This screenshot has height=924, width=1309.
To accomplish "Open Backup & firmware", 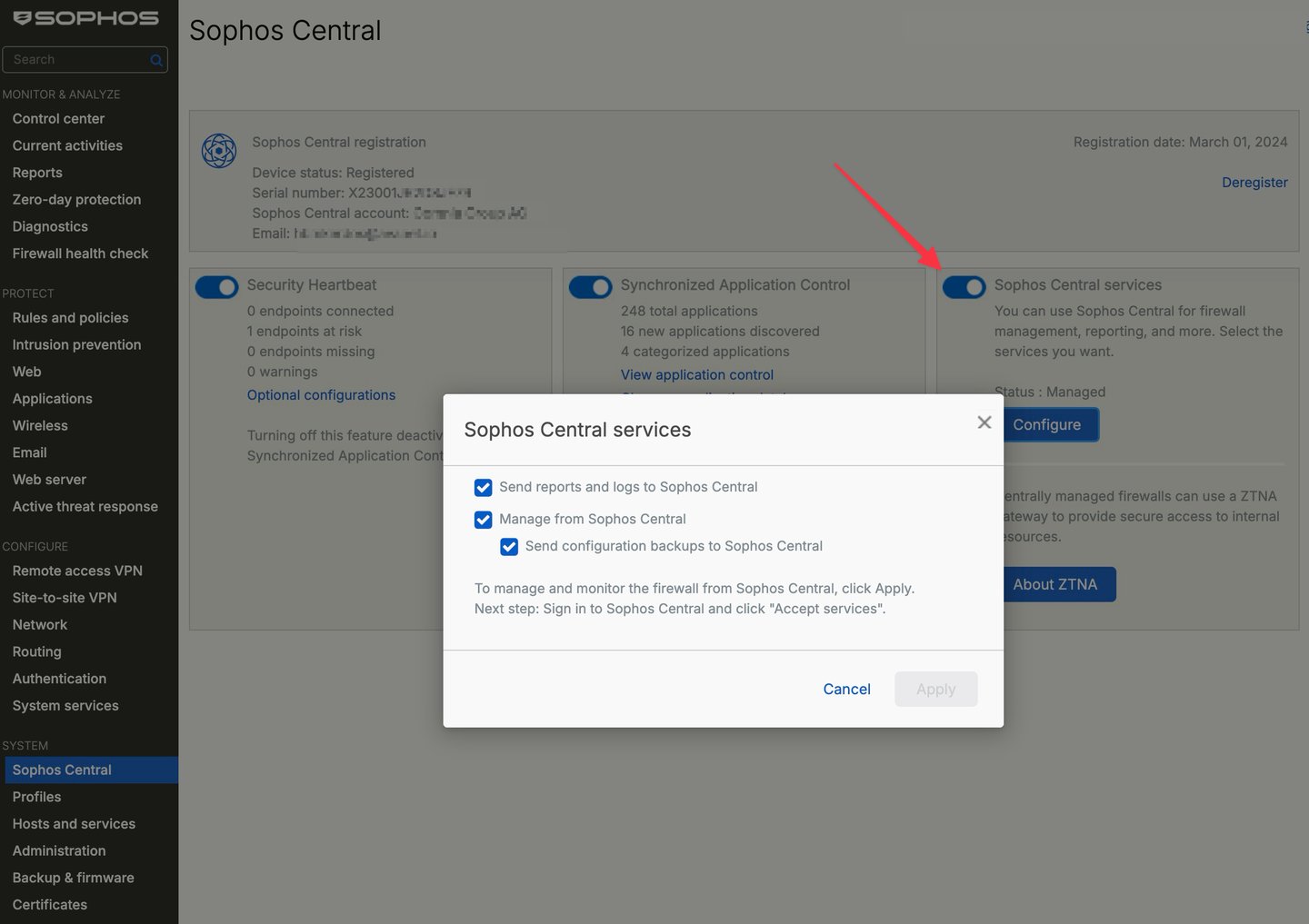I will [73, 878].
